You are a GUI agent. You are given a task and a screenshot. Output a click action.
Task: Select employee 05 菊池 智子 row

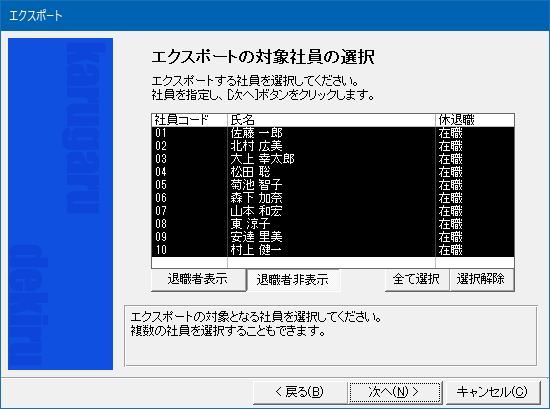[333, 185]
